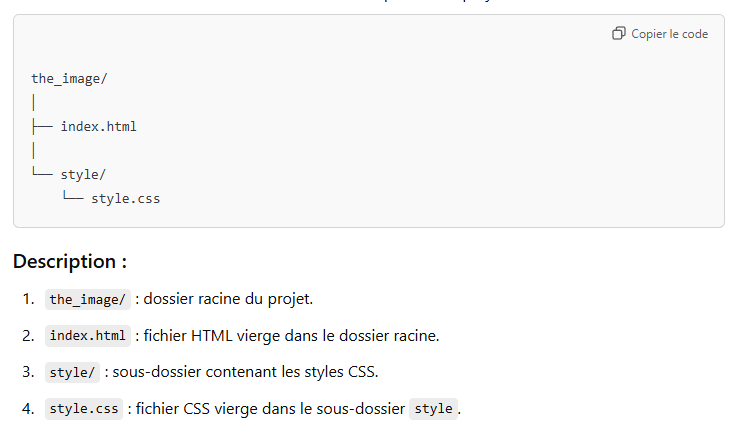Click the "style/" folder line in code tree
This screenshot has height=439, width=746.
coord(83,174)
